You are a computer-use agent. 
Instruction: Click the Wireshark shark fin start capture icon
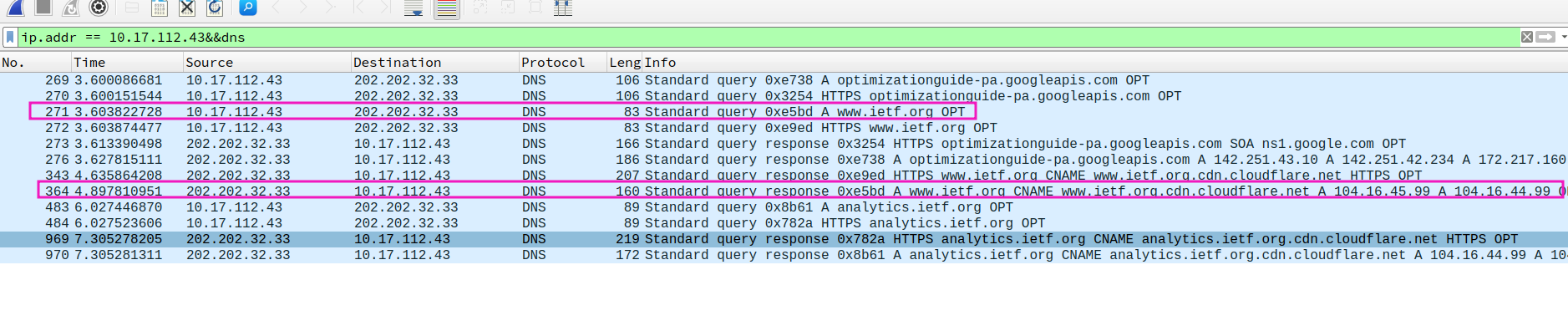[15, 8]
